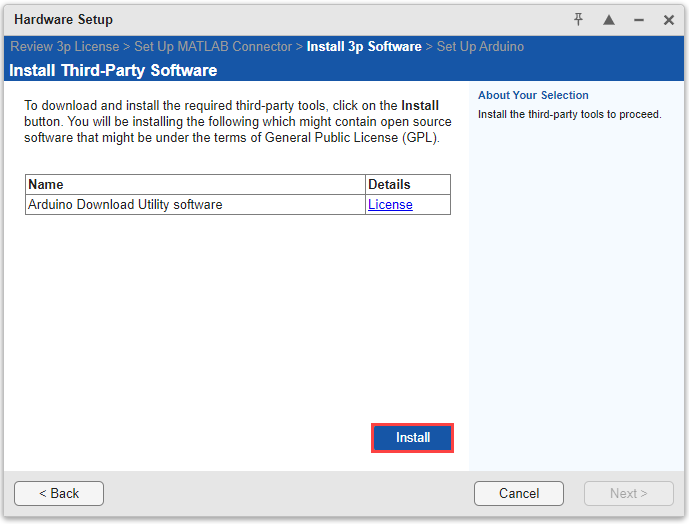Select the Set Up MATLAB Connector breadcrumb
Screen dimensions: 689x524
pyautogui.click(x=213, y=47)
